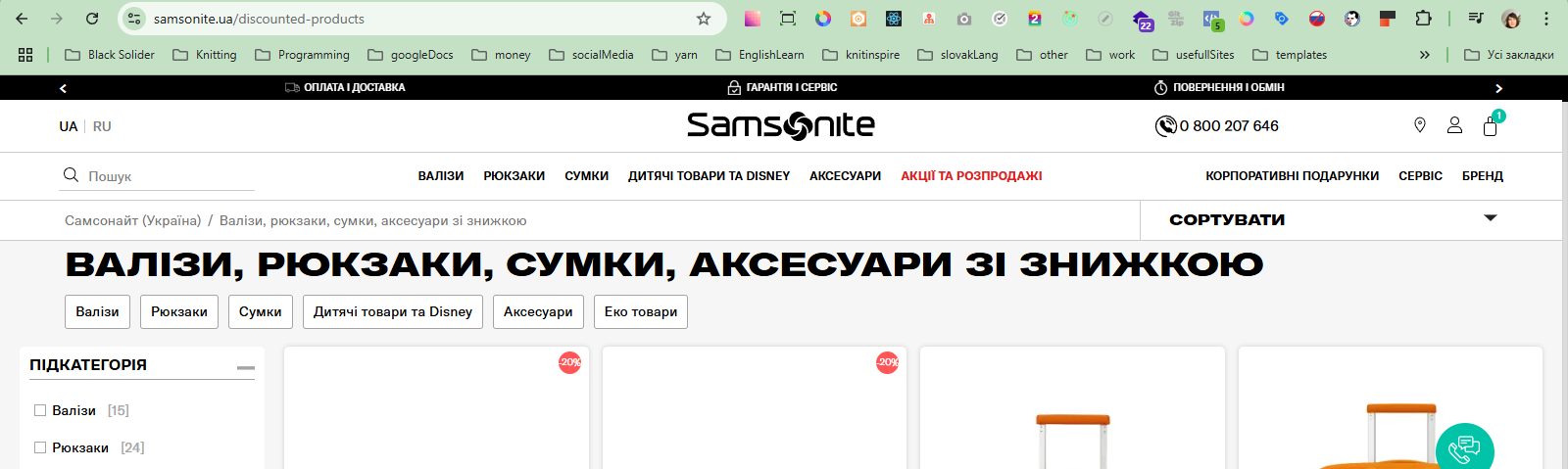The height and width of the screenshot is (469, 1568).
Task: Open the Аксесуари main menu item
Action: click(x=845, y=176)
